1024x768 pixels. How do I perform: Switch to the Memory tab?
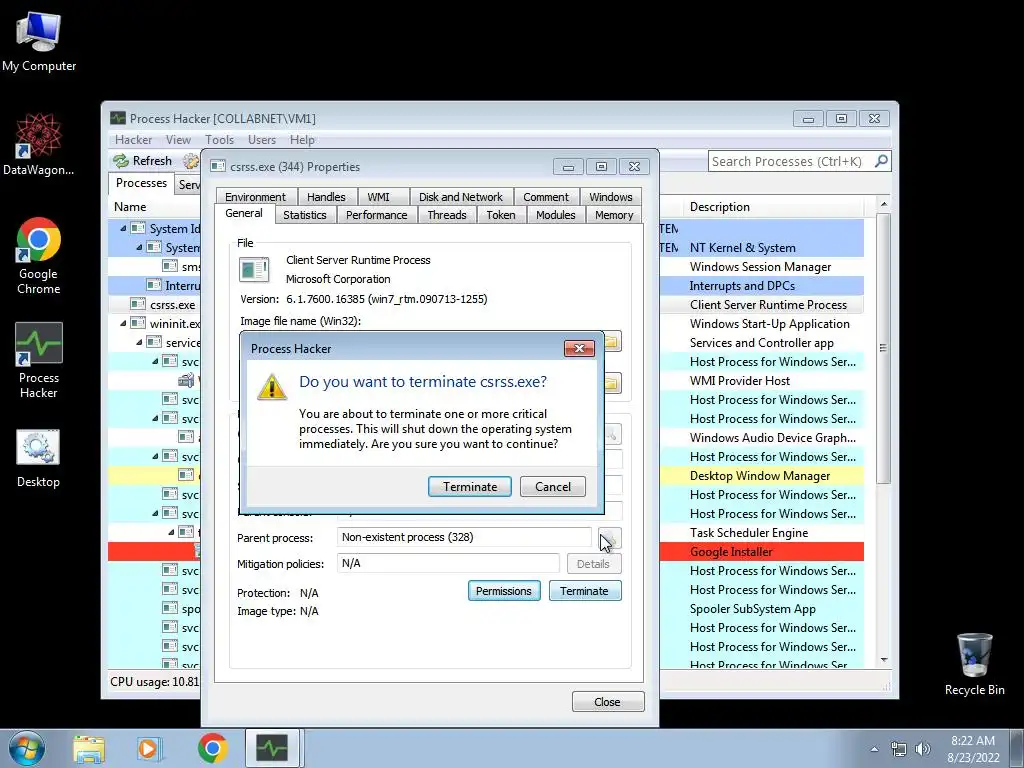(614, 215)
